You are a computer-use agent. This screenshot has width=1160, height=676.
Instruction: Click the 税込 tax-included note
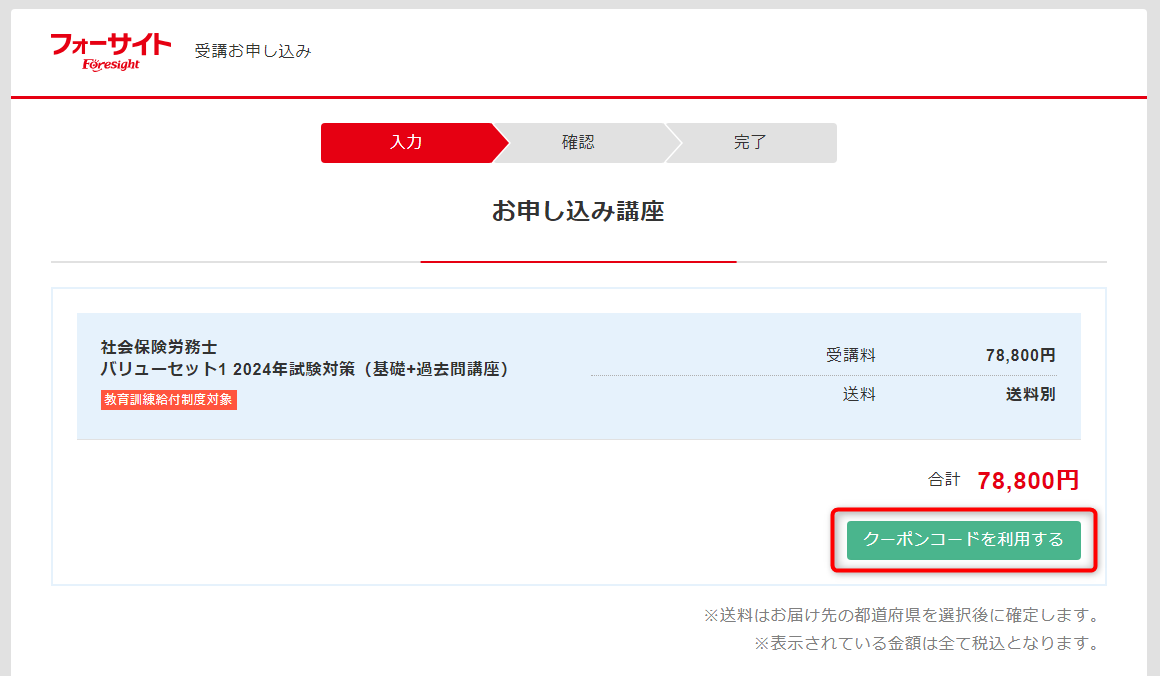click(926, 643)
